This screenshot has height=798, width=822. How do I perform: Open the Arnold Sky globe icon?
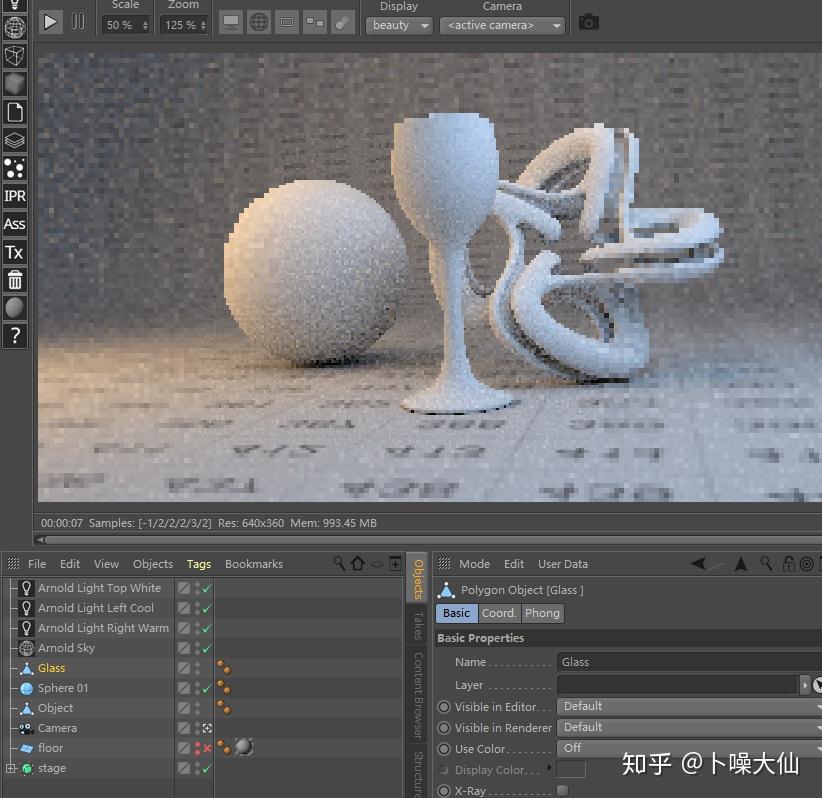point(27,648)
